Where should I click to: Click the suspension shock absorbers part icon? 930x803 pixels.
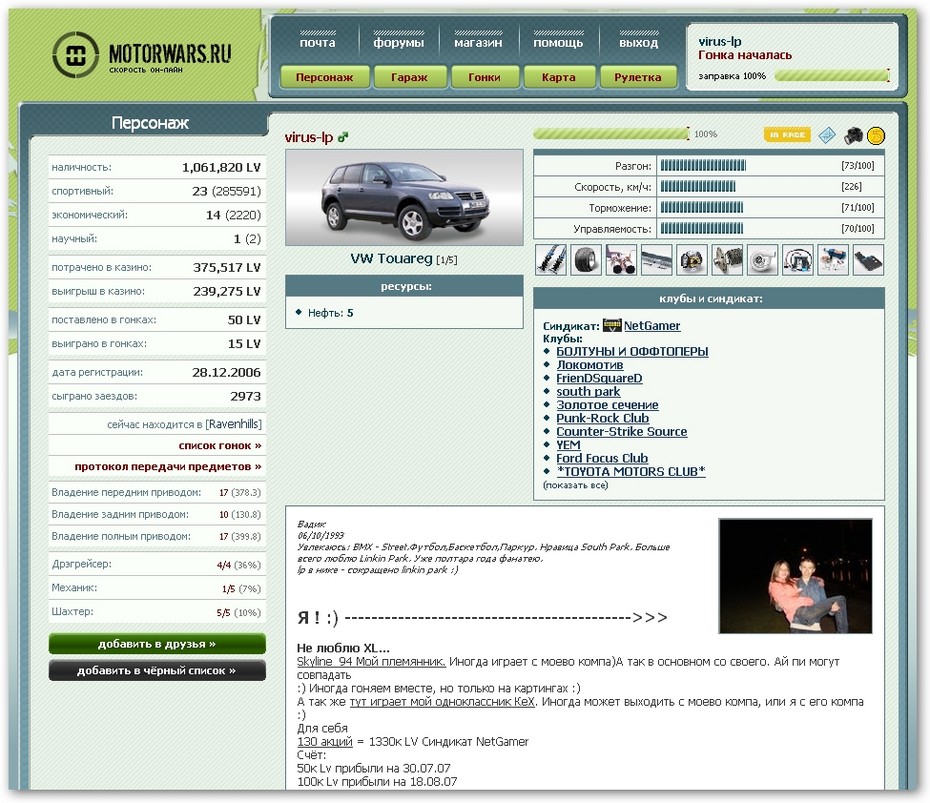click(x=551, y=260)
